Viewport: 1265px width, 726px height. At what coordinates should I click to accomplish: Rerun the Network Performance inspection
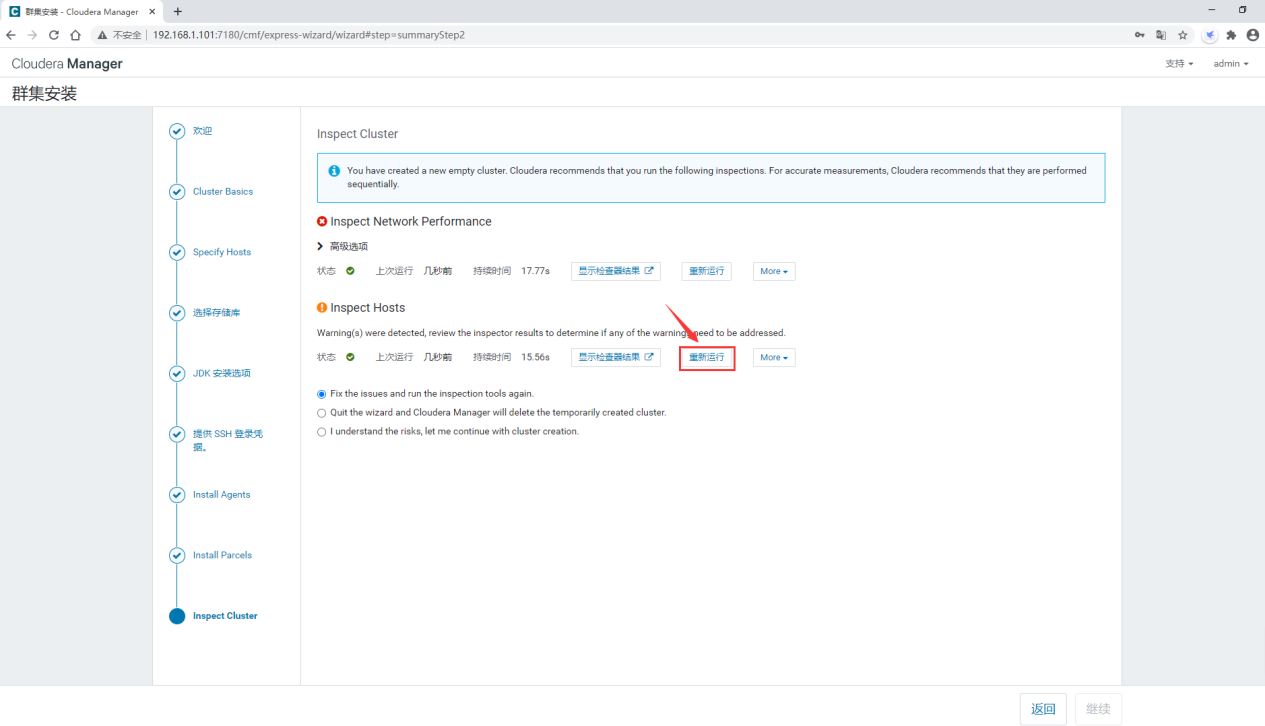pos(707,271)
